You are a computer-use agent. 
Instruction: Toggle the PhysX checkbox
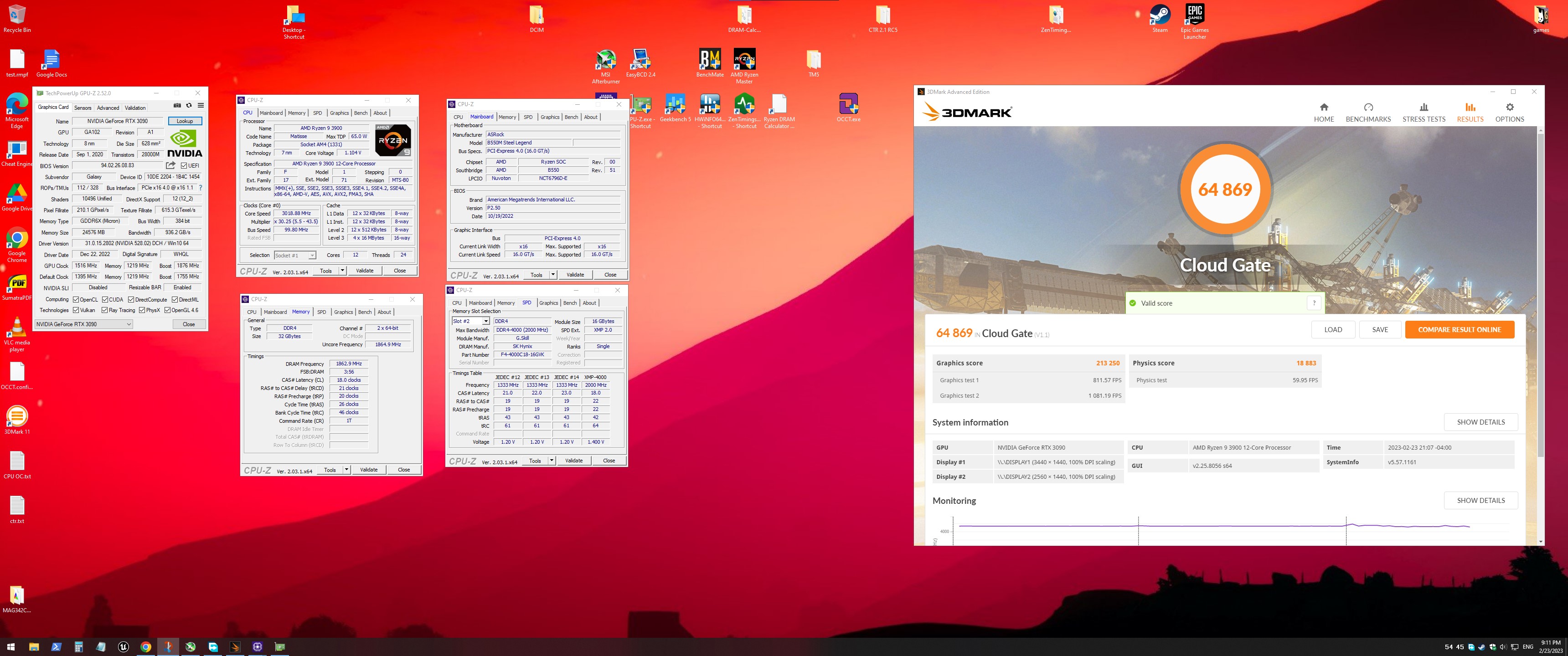[142, 310]
